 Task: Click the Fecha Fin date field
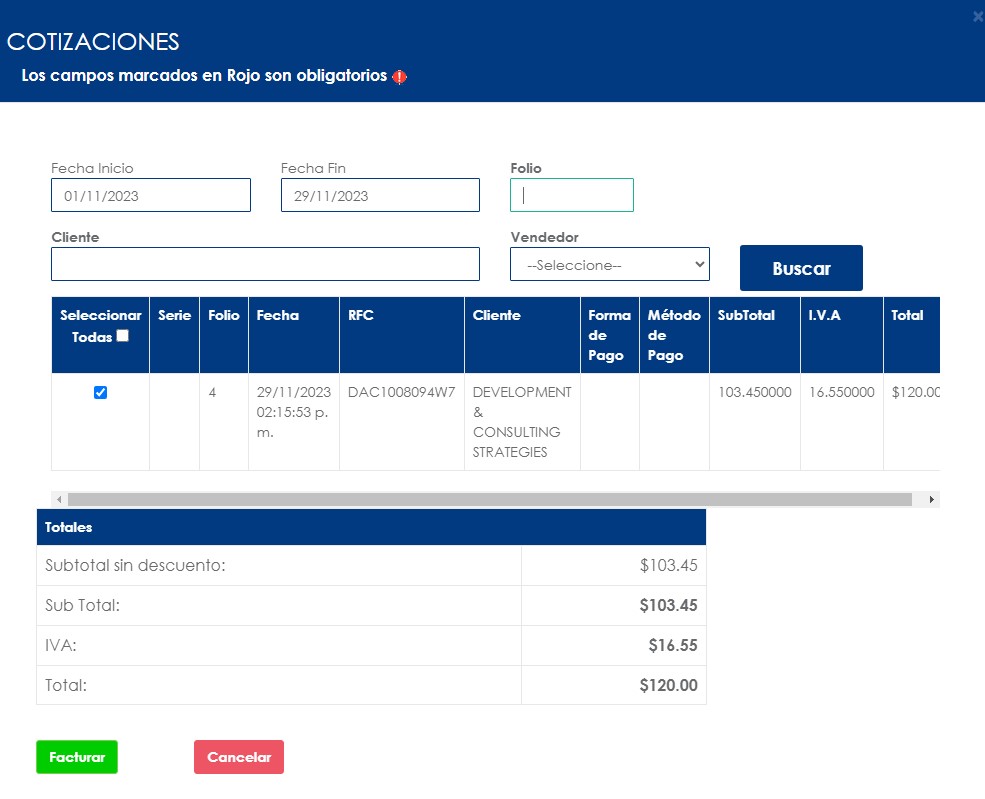tap(380, 196)
